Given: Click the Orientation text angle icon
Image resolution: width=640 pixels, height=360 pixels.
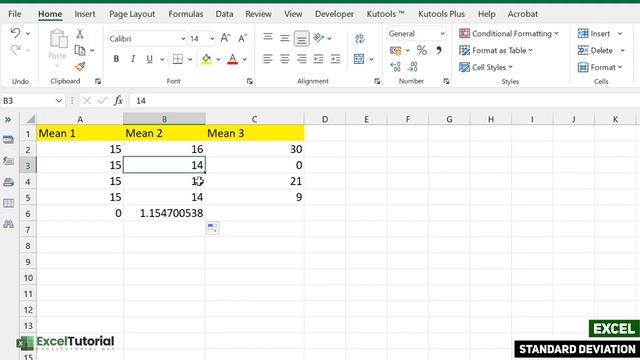Looking at the screenshot, I should (319, 38).
